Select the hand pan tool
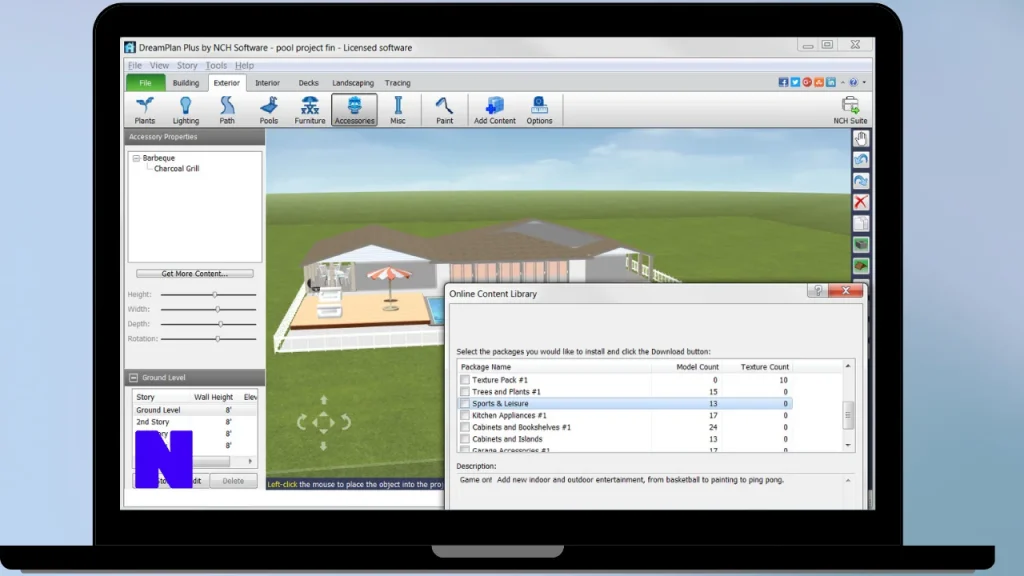The width and height of the screenshot is (1024, 576). pyautogui.click(x=861, y=138)
